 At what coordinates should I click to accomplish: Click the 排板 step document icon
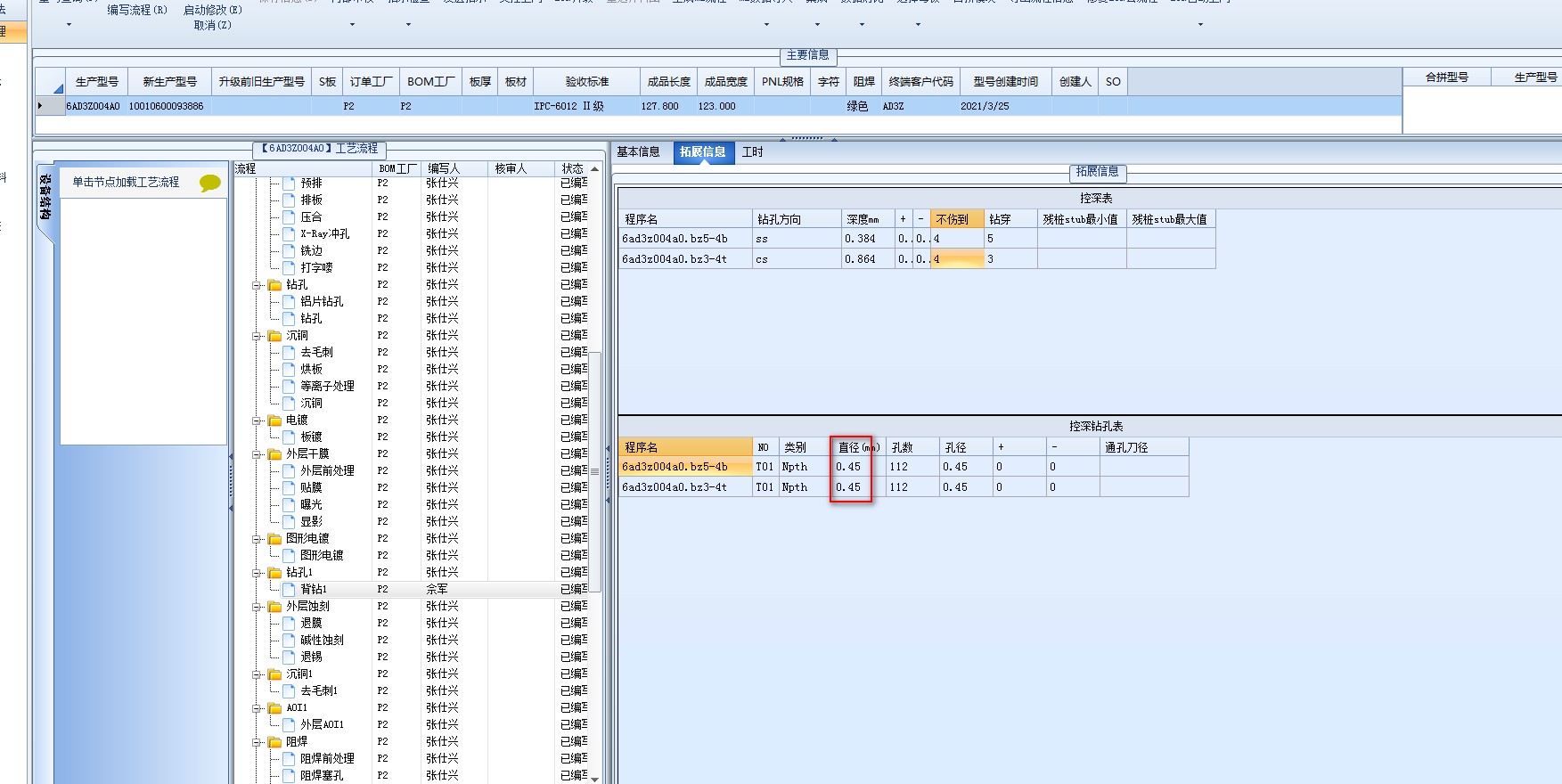[289, 200]
